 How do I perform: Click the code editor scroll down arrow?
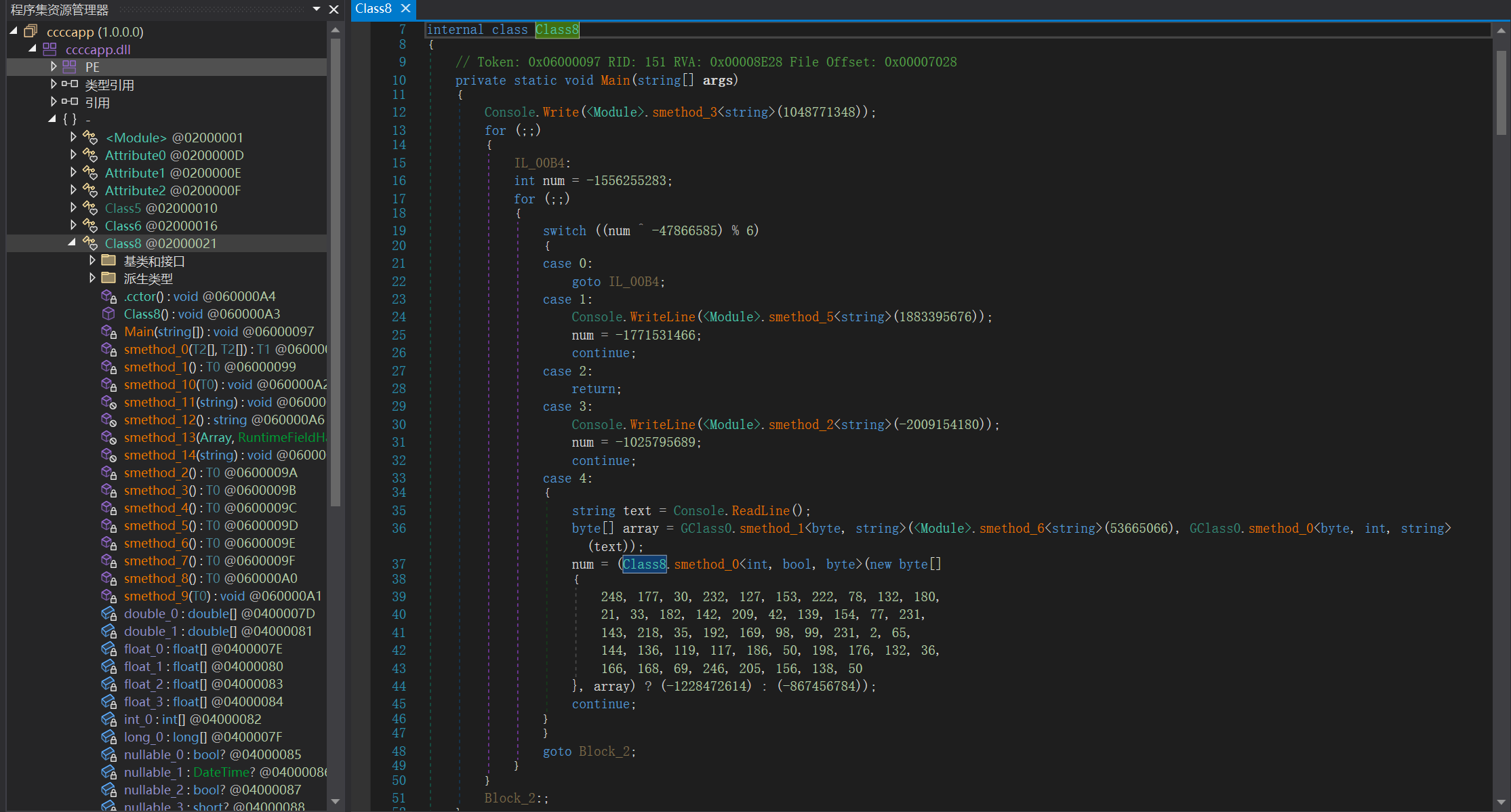[1501, 803]
